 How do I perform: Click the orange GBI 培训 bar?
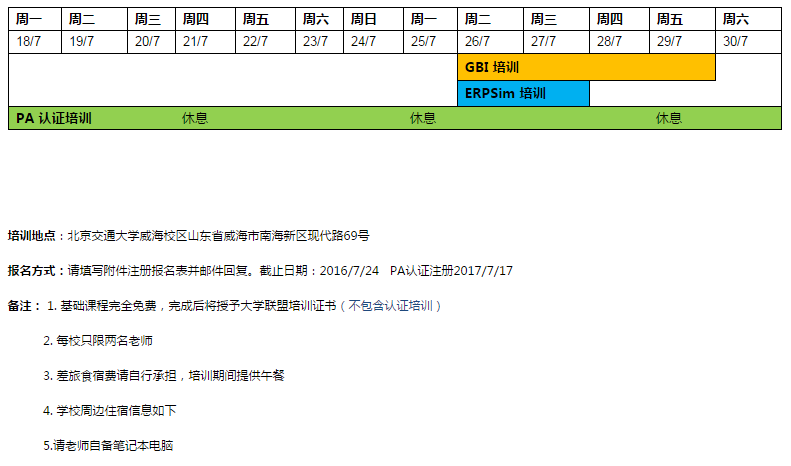(586, 67)
